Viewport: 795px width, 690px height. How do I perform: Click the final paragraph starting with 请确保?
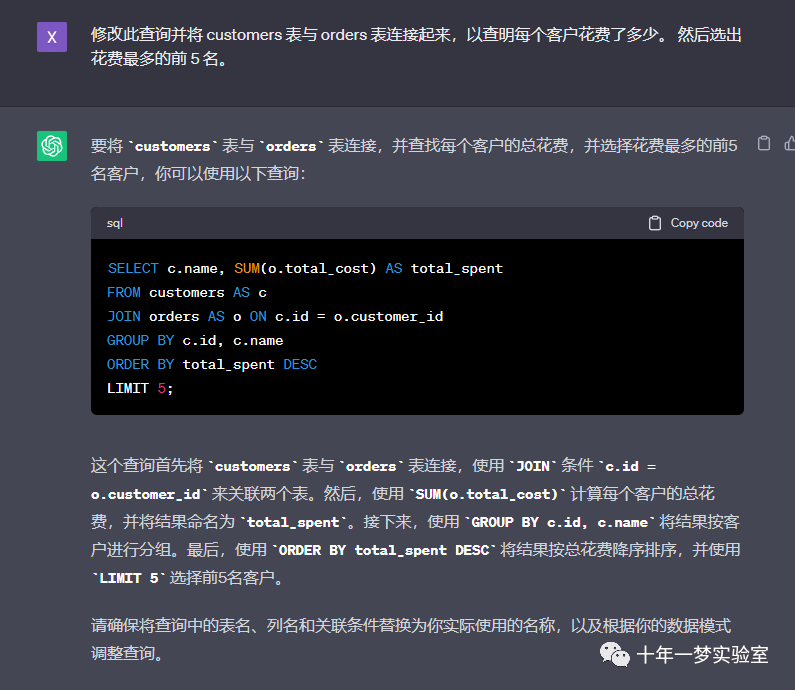pyautogui.click(x=411, y=639)
